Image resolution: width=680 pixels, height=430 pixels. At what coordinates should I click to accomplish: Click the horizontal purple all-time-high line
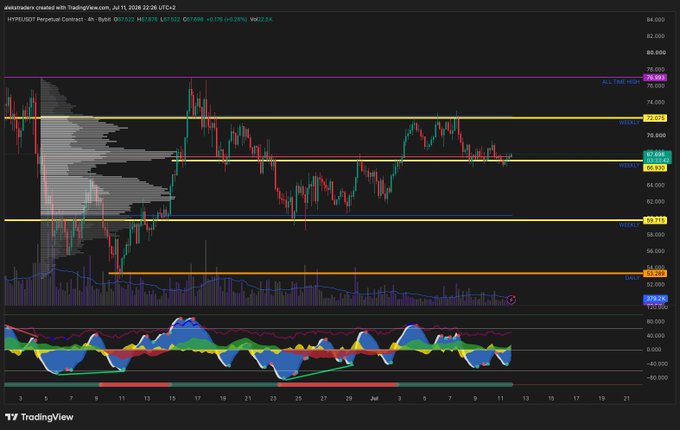click(323, 78)
